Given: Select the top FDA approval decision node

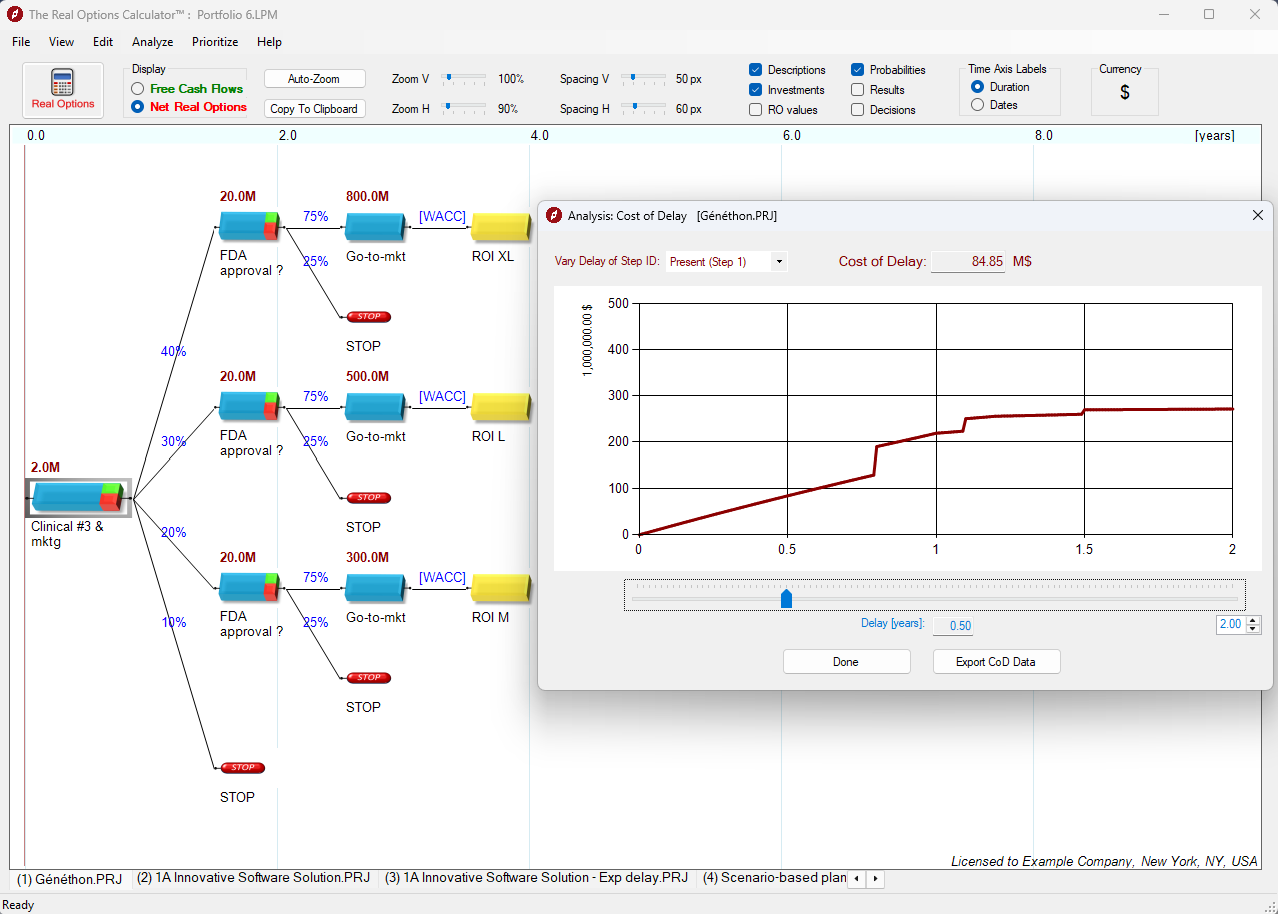Looking at the screenshot, I should click(249, 227).
